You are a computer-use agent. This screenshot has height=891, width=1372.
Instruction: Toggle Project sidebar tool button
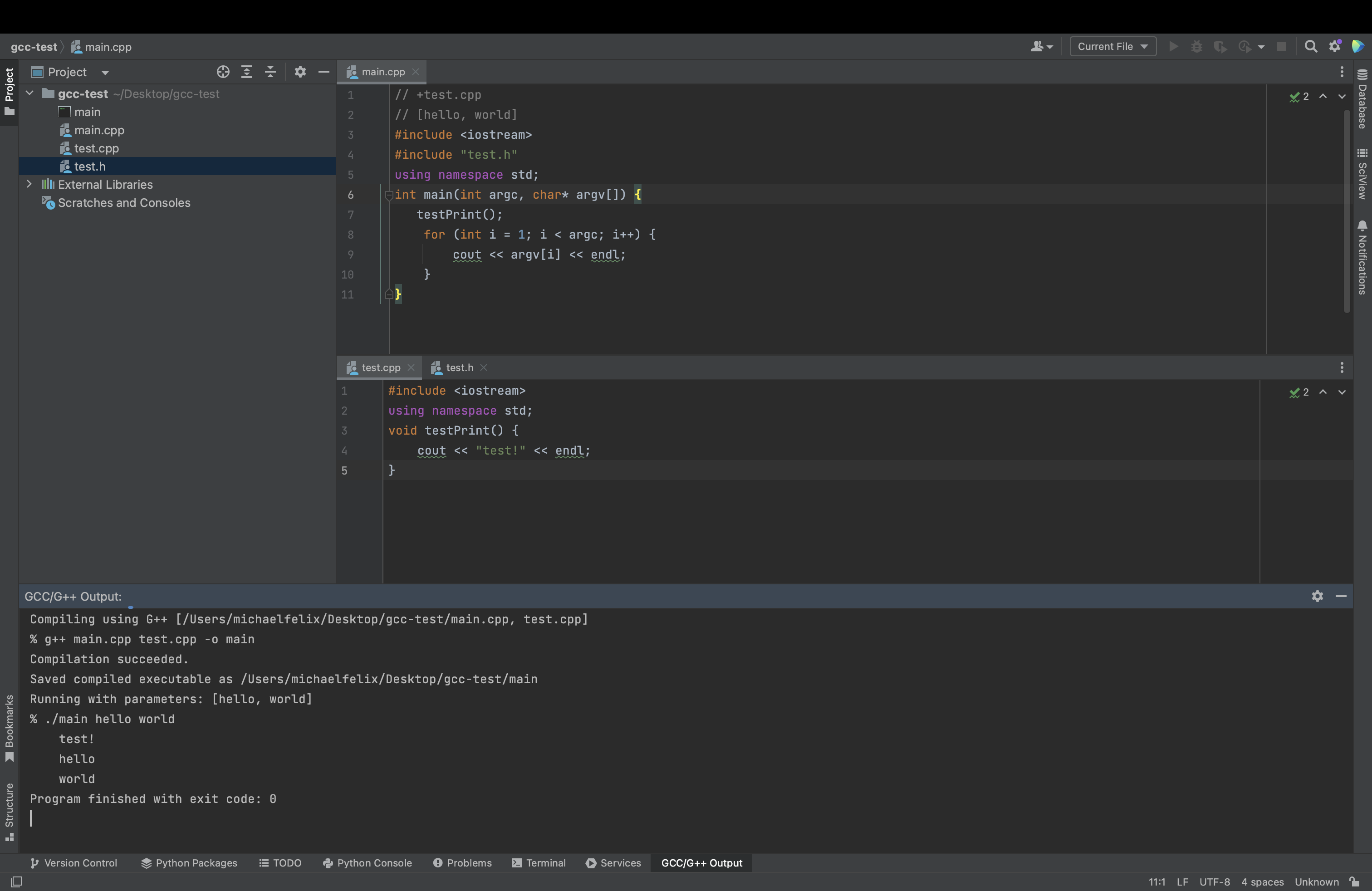(x=9, y=92)
